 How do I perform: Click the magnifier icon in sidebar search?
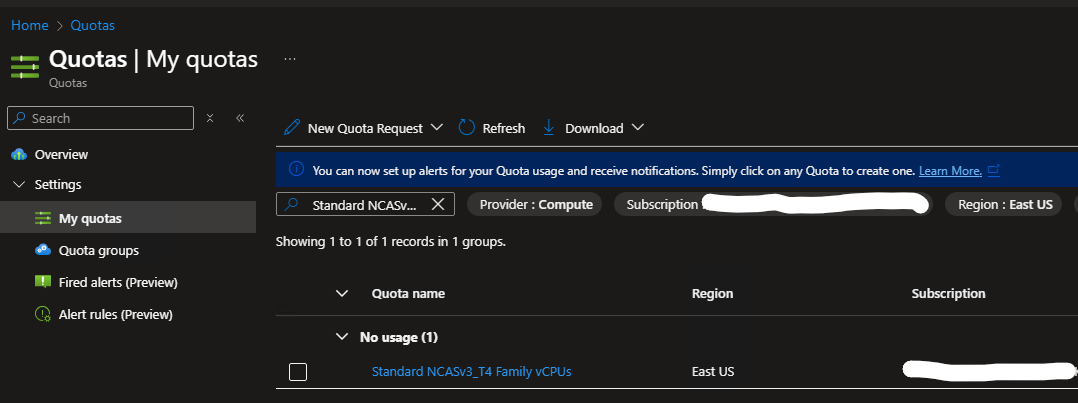[x=20, y=118]
